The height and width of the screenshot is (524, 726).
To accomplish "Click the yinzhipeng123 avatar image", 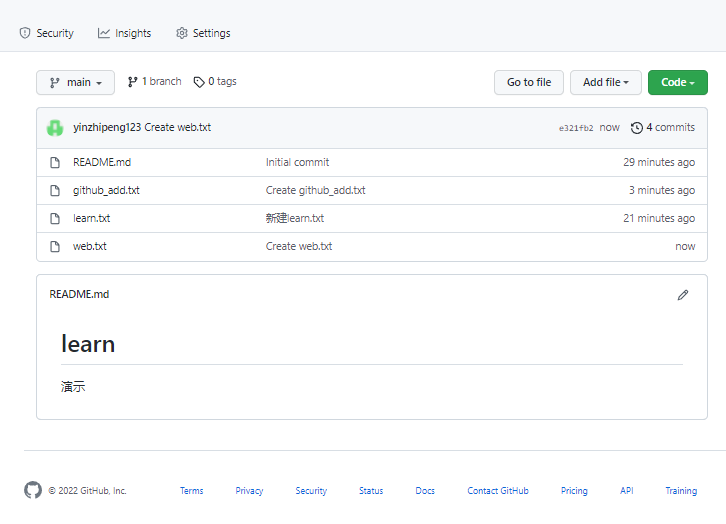I will click(55, 128).
